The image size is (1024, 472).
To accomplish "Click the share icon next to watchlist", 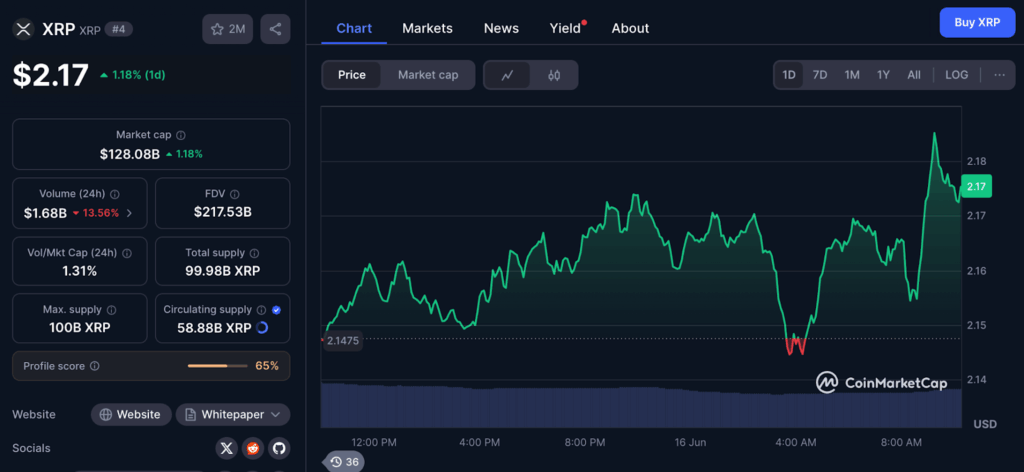I will click(275, 29).
